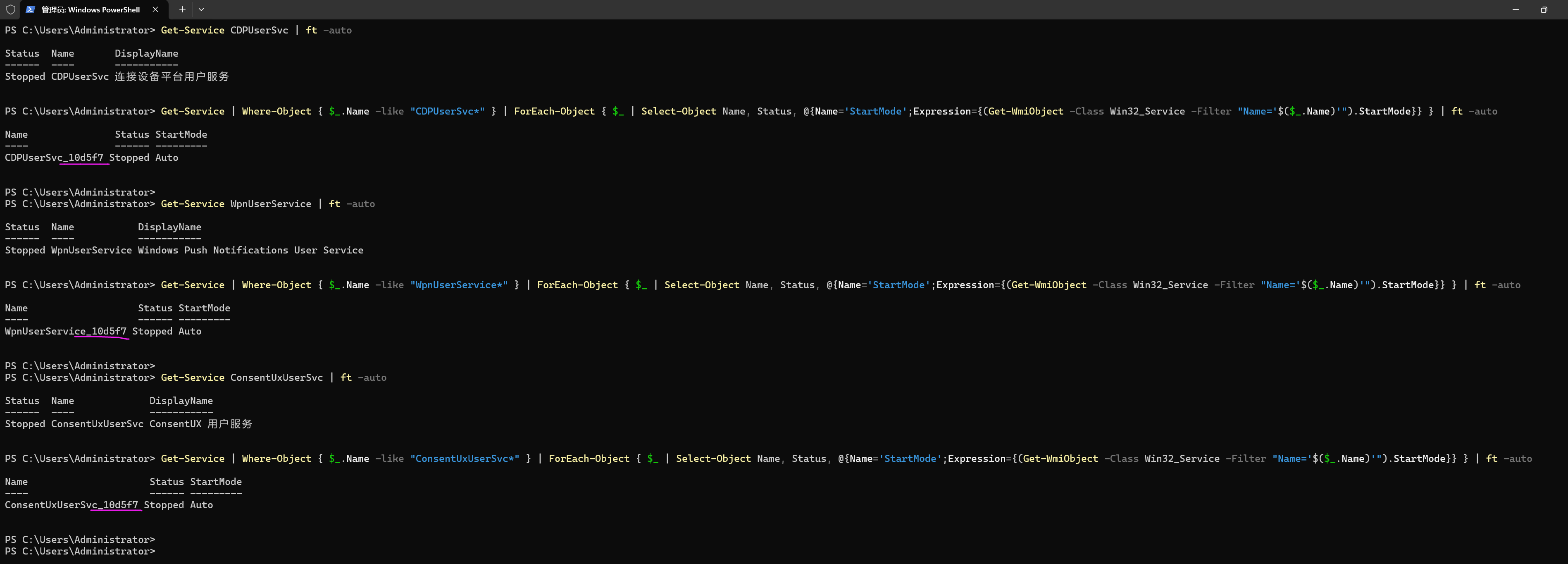Click the 连接设备平台用户服务 display name text

pos(172,76)
